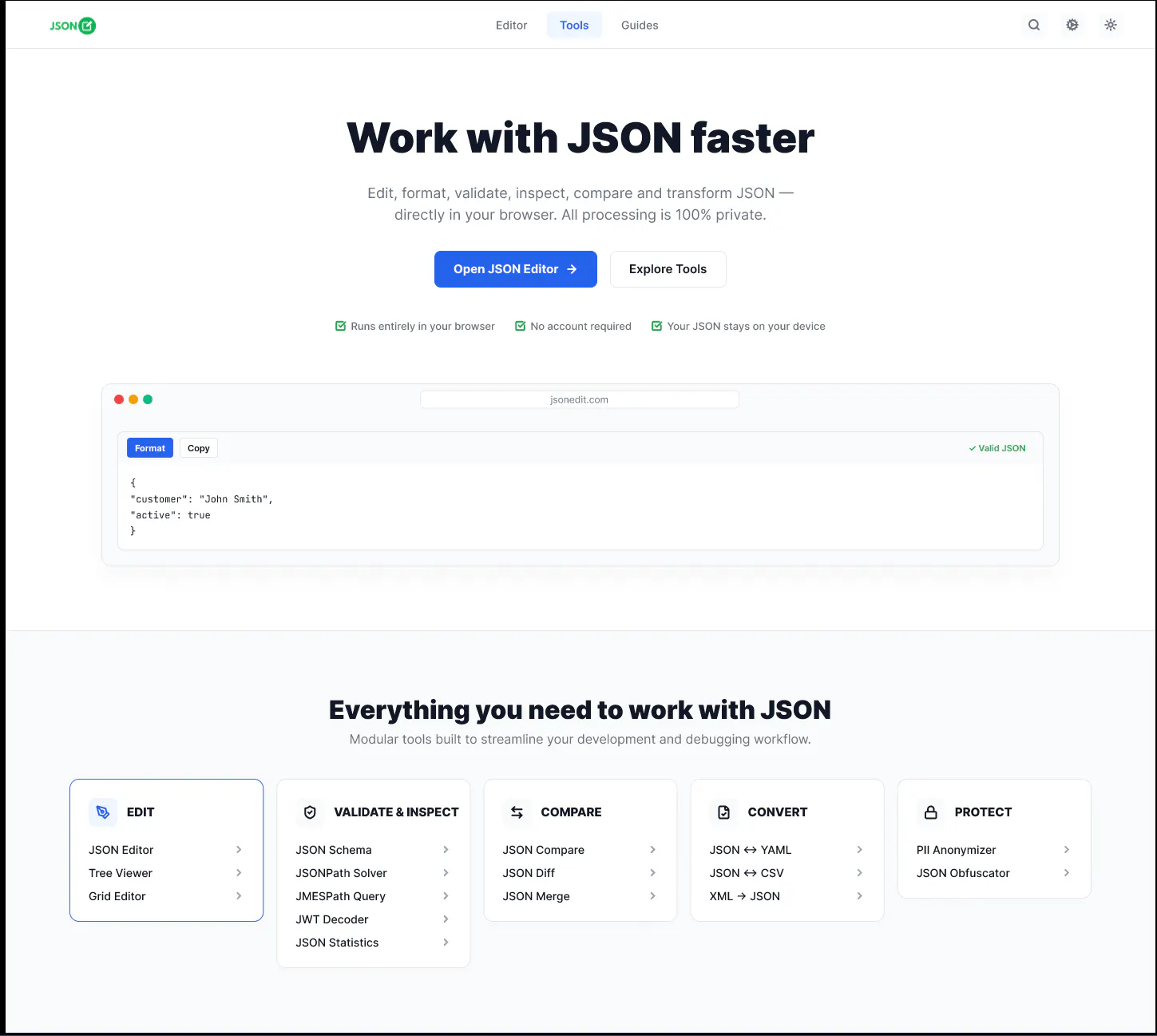Click the jsonedit.com address bar
Image resolution: width=1157 pixels, height=1036 pixels.
[x=580, y=399]
